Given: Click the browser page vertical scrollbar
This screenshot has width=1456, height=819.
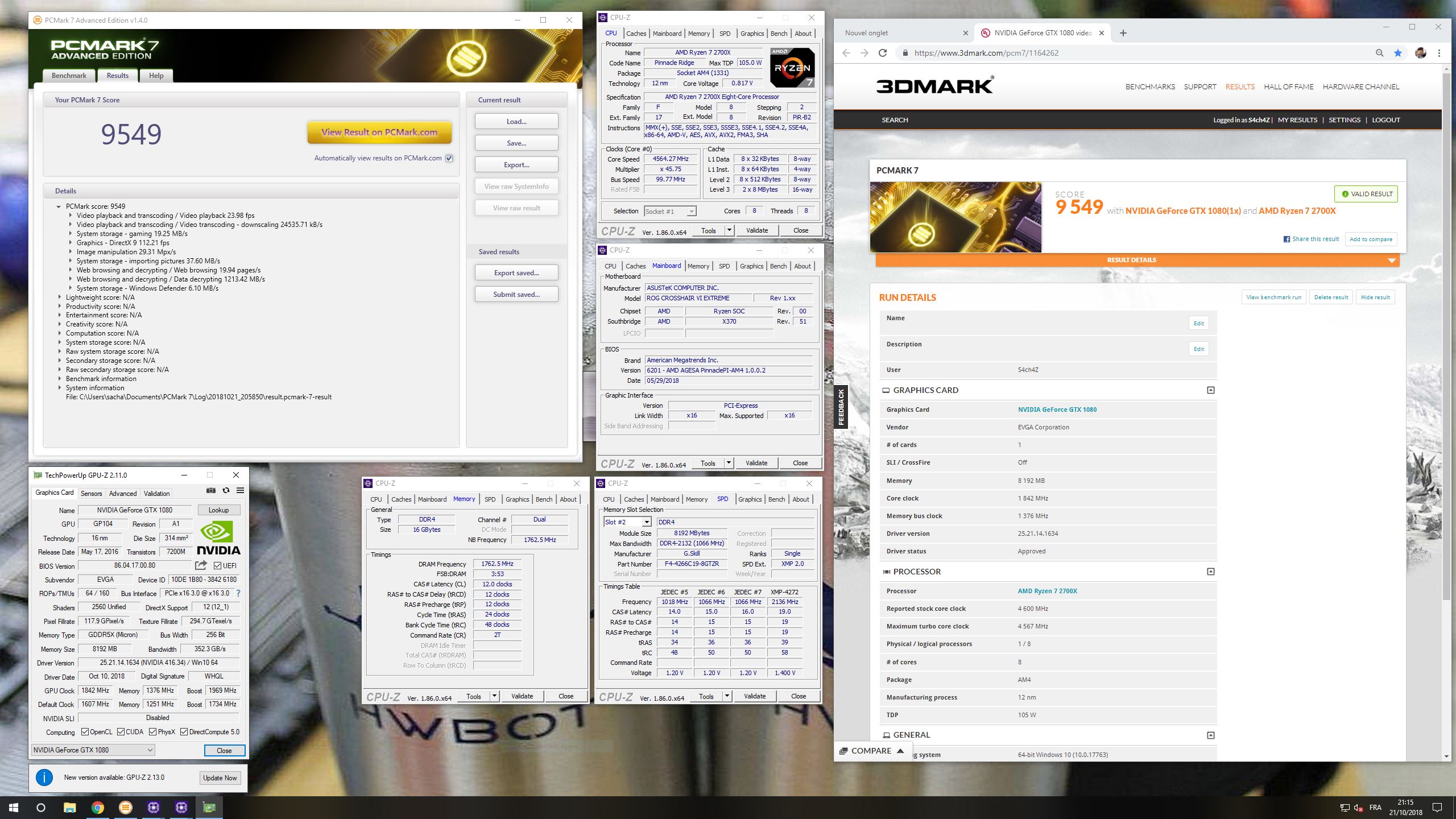Looking at the screenshot, I should tap(1447, 336).
